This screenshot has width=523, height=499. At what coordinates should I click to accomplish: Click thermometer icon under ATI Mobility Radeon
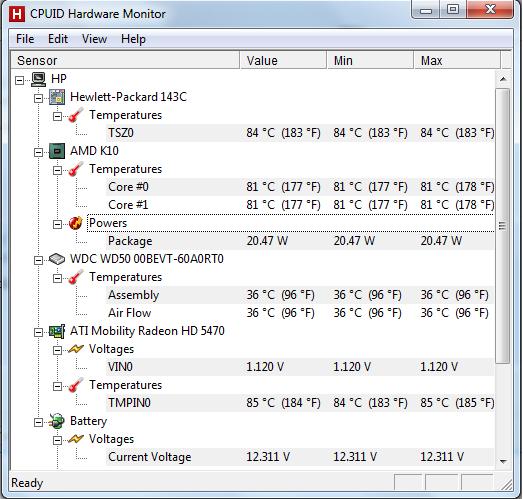click(x=76, y=385)
